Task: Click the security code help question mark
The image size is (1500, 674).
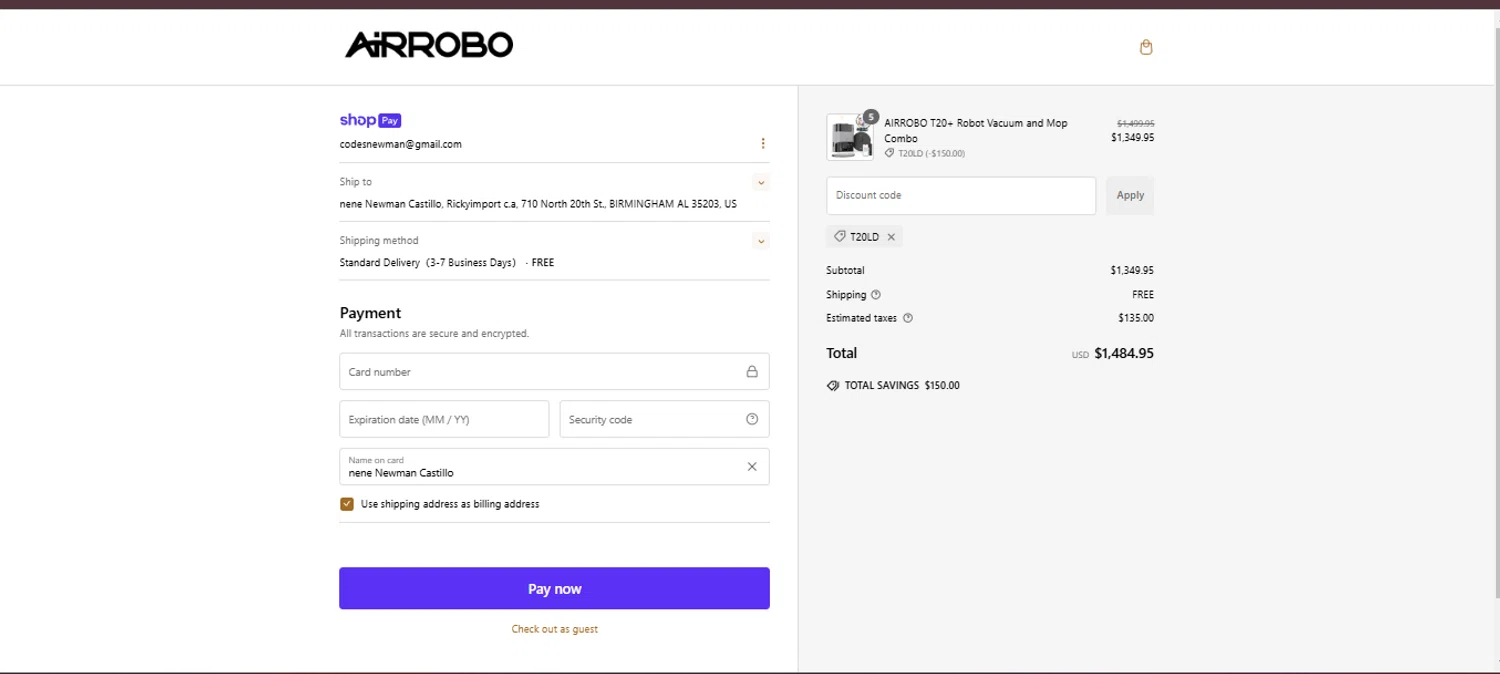Action: pyautogui.click(x=752, y=419)
